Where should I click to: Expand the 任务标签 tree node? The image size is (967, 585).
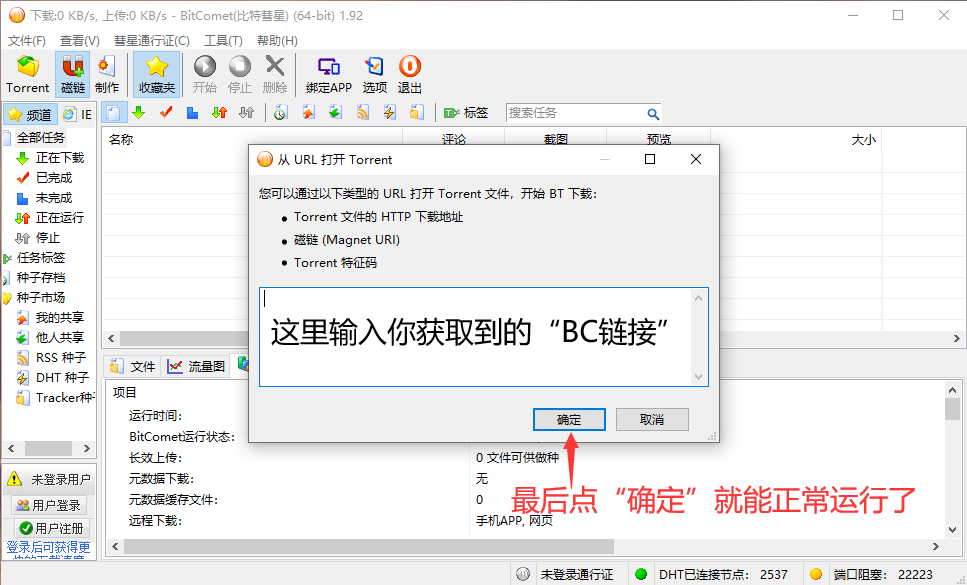point(7,258)
